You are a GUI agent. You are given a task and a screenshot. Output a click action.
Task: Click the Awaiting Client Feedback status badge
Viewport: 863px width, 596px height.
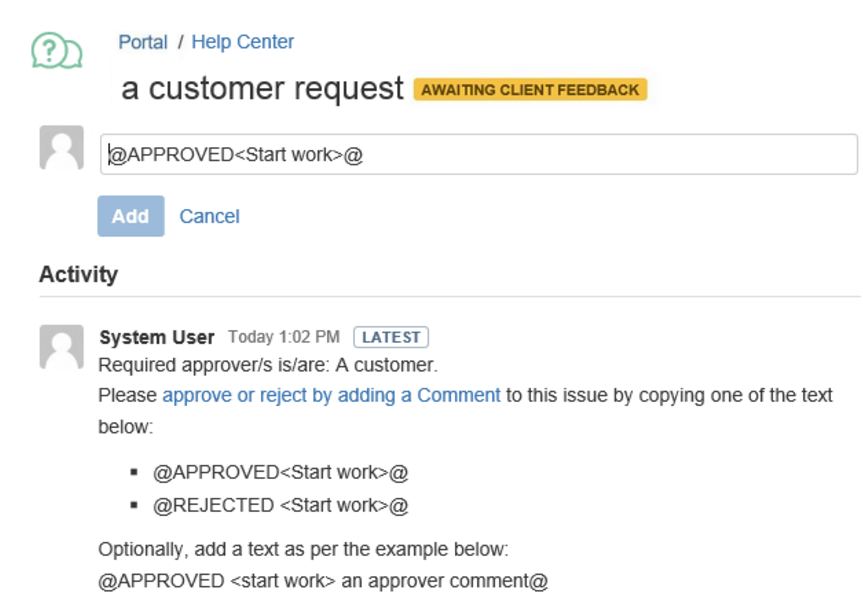530,89
